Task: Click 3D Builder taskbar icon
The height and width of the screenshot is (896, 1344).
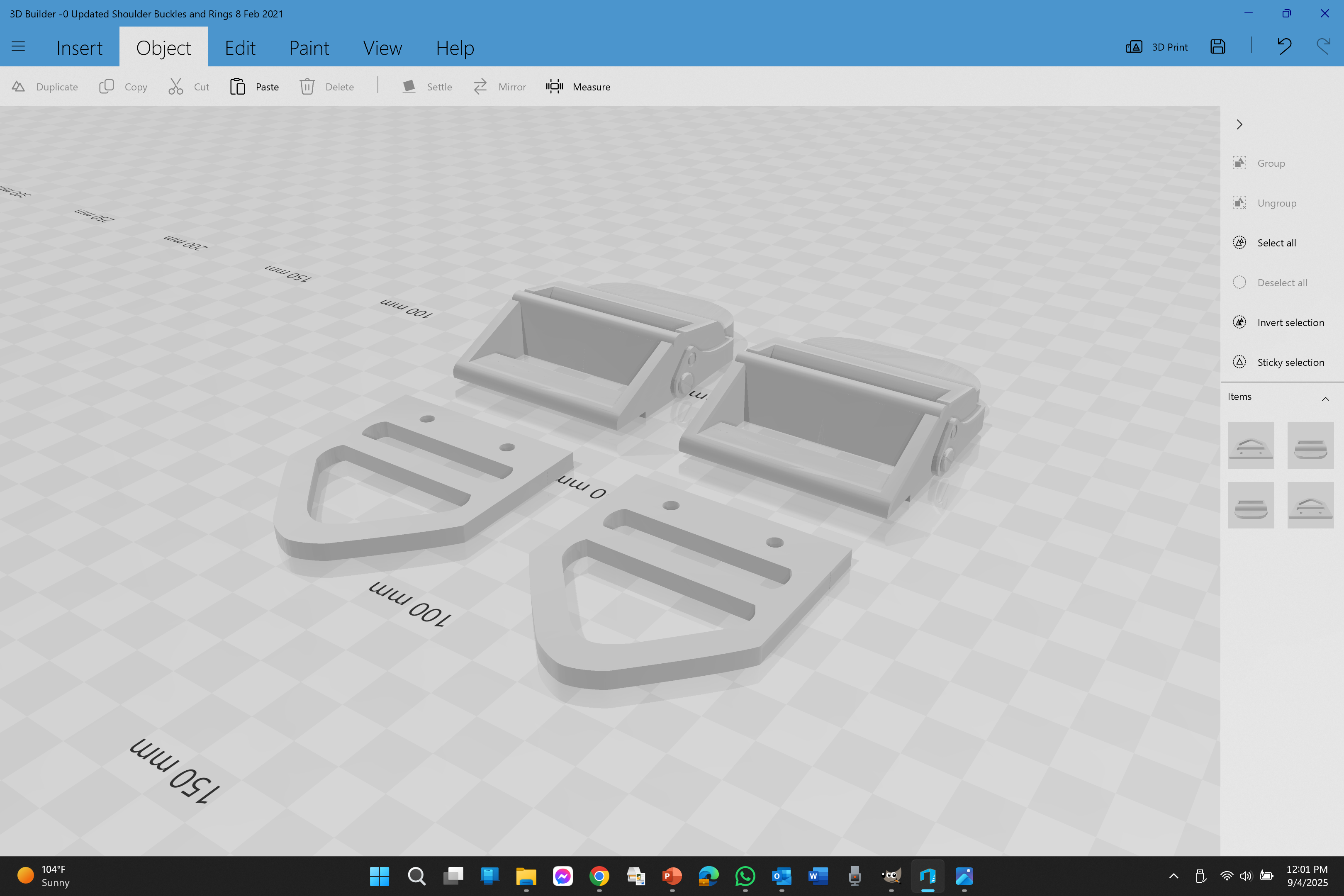Action: 928,876
